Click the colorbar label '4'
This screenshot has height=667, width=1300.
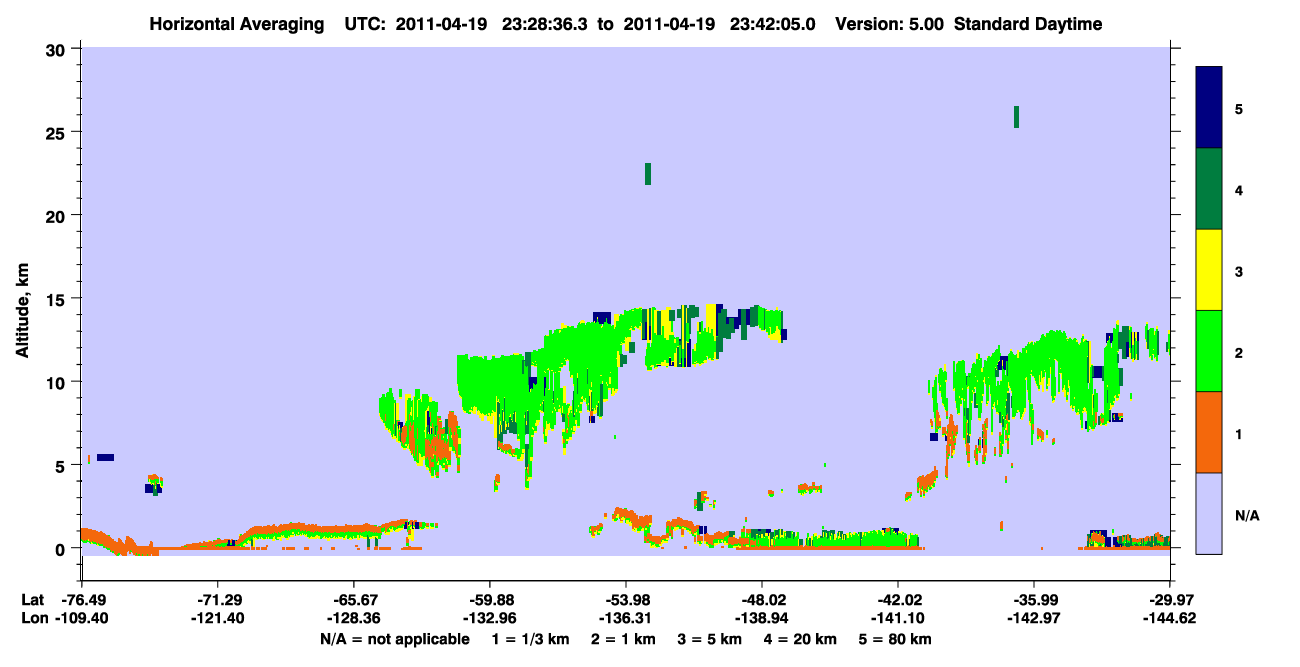1239,189
